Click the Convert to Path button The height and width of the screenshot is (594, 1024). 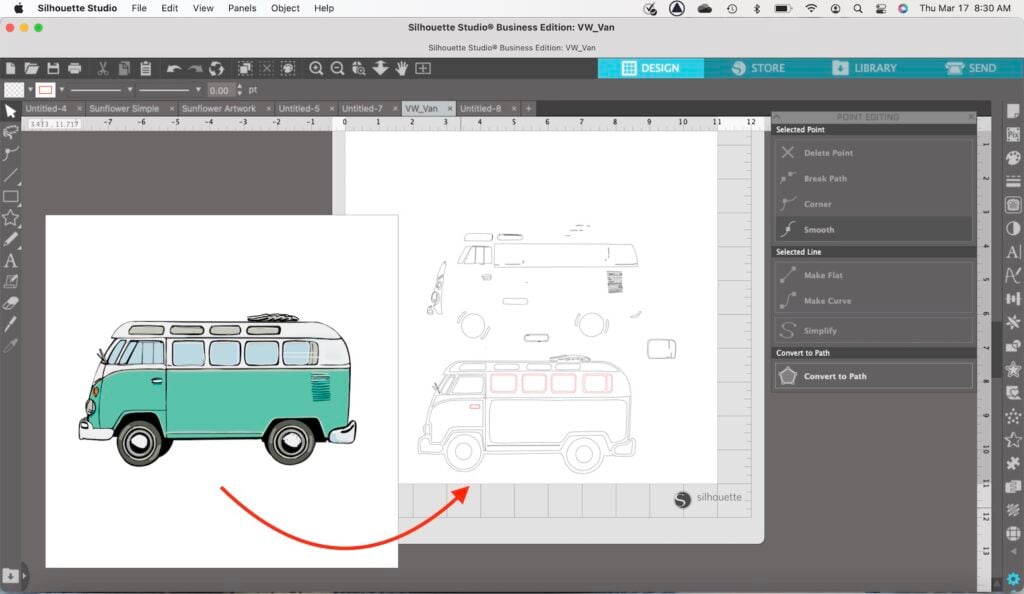click(874, 376)
